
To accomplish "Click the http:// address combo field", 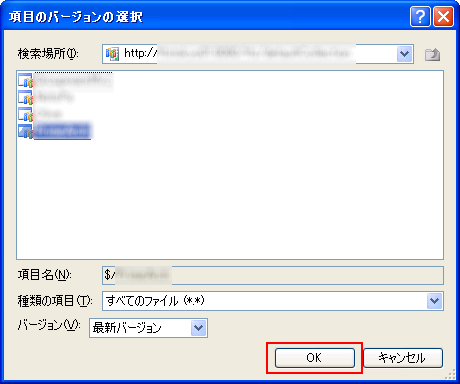I will 258,54.
